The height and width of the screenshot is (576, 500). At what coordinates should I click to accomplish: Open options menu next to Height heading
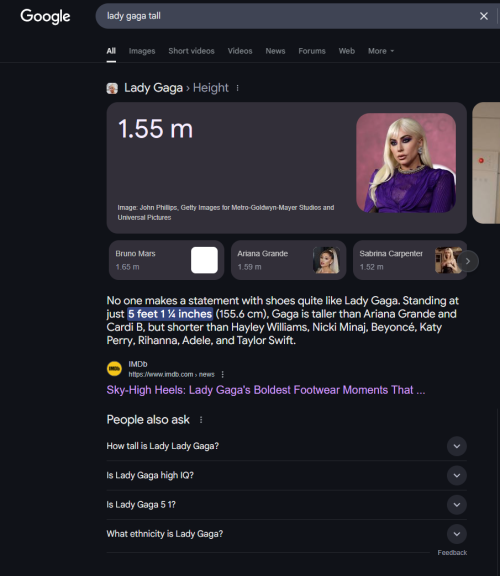[237, 88]
